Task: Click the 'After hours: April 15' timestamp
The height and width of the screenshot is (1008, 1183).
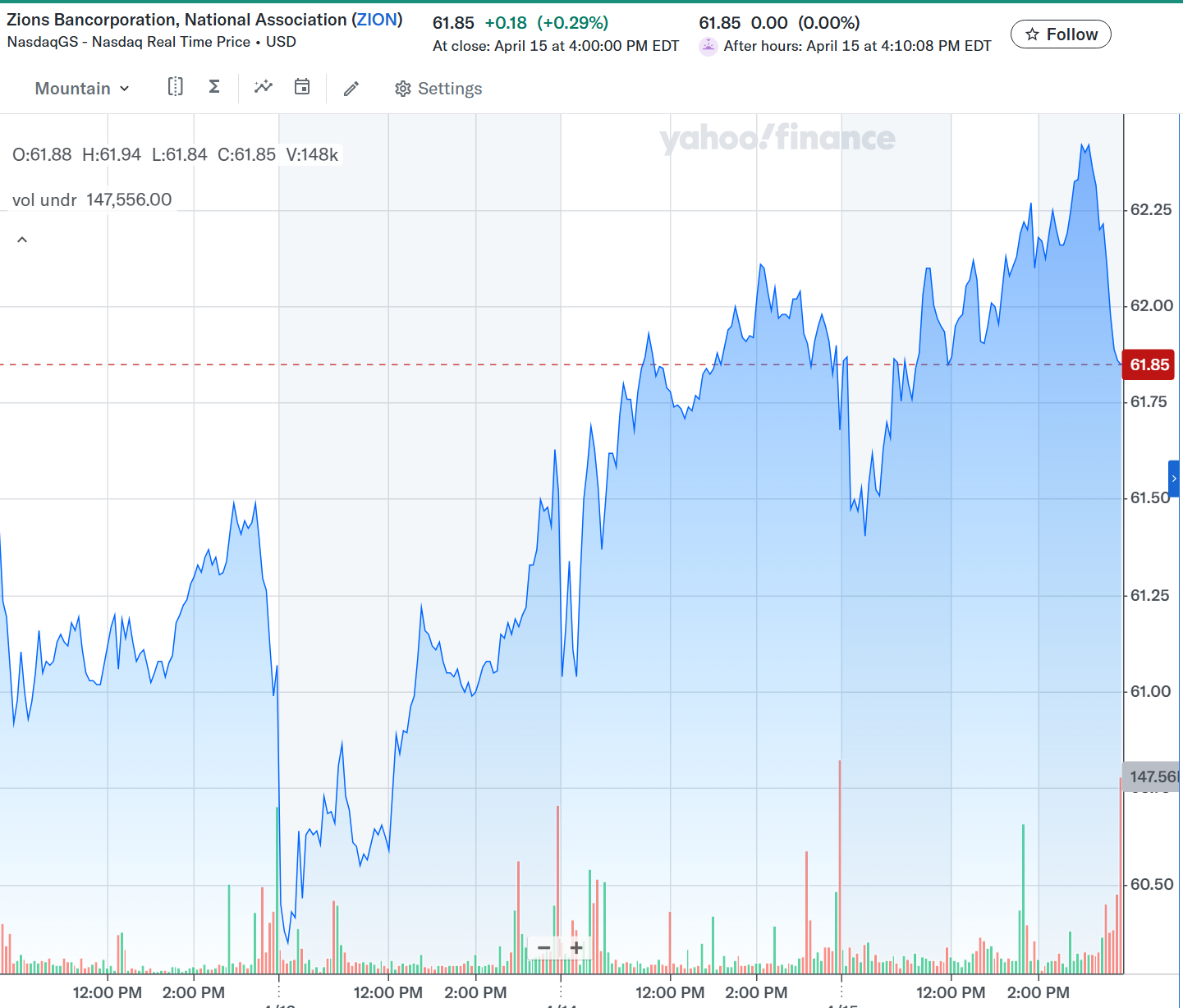Action: click(x=857, y=46)
